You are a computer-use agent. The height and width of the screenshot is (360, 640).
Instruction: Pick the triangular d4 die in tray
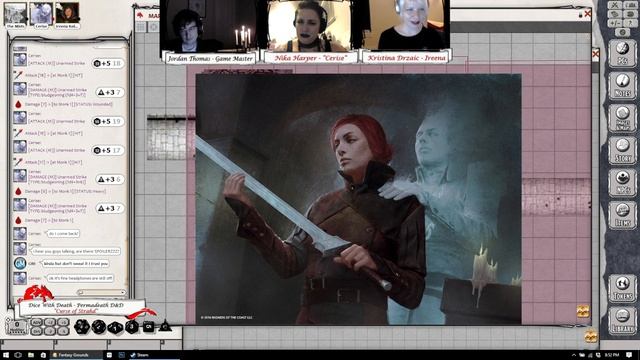(x=165, y=326)
